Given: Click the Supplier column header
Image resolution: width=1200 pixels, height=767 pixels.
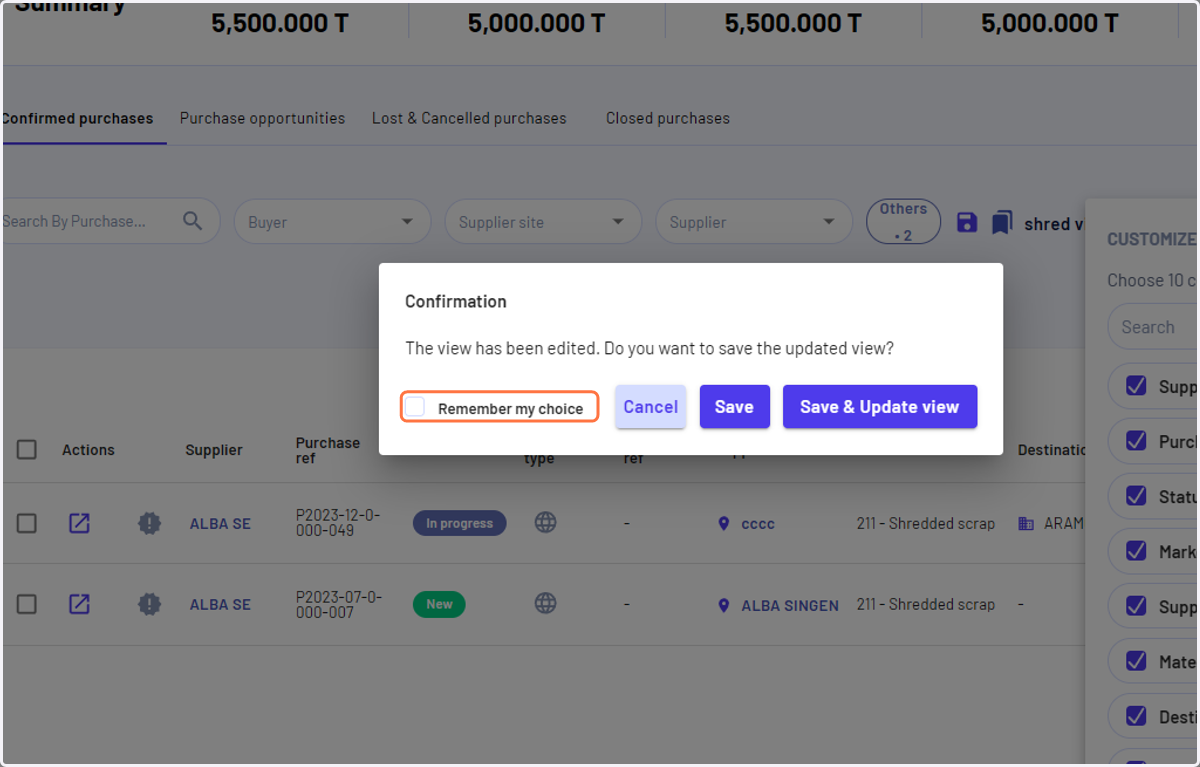Looking at the screenshot, I should (214, 450).
